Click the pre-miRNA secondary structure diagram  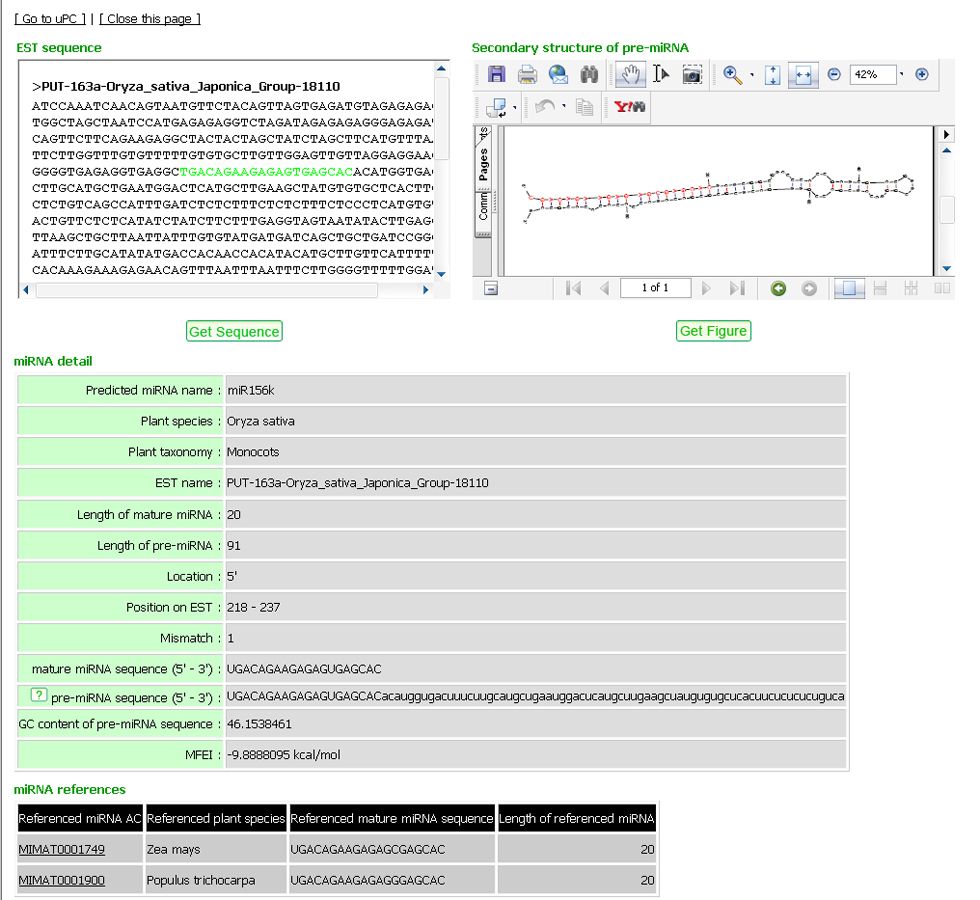718,194
